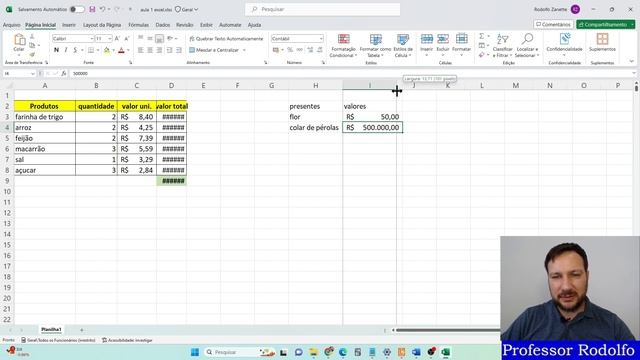Viewport: 640px width, 360px height.
Task: Open the Windows Start button
Action: coord(195,352)
